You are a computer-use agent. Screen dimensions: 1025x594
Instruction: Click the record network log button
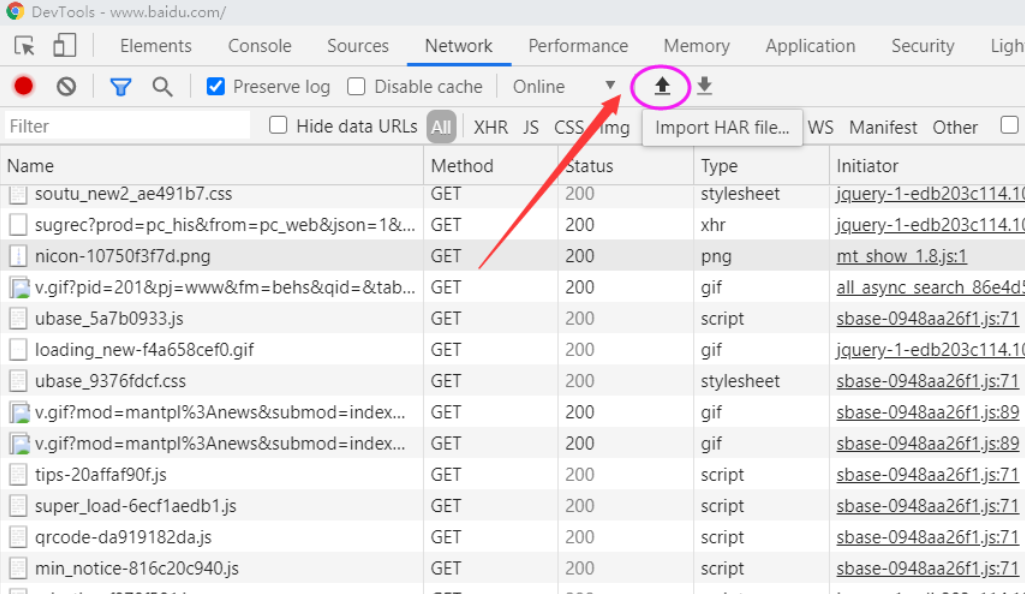pyautogui.click(x=22, y=86)
